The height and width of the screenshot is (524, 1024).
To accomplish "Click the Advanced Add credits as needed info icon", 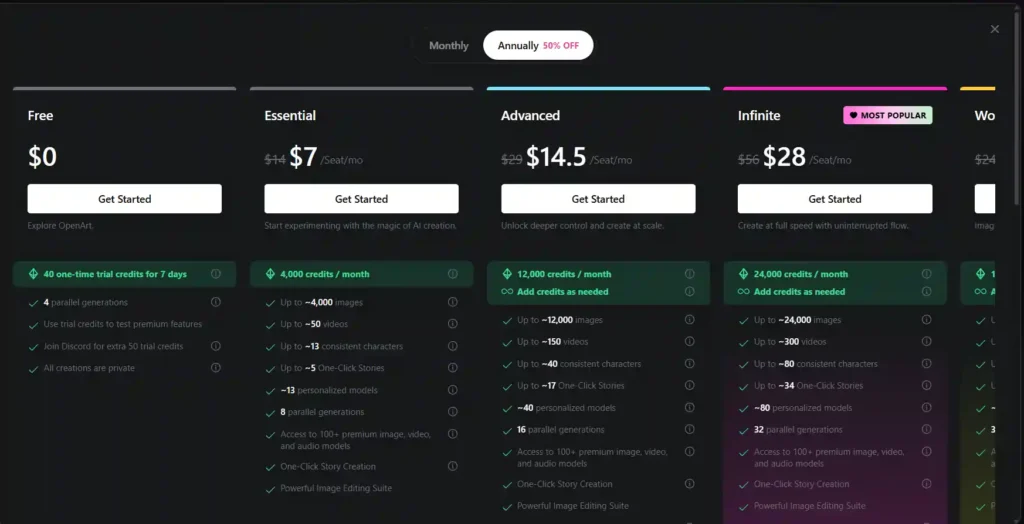I will pyautogui.click(x=690, y=291).
